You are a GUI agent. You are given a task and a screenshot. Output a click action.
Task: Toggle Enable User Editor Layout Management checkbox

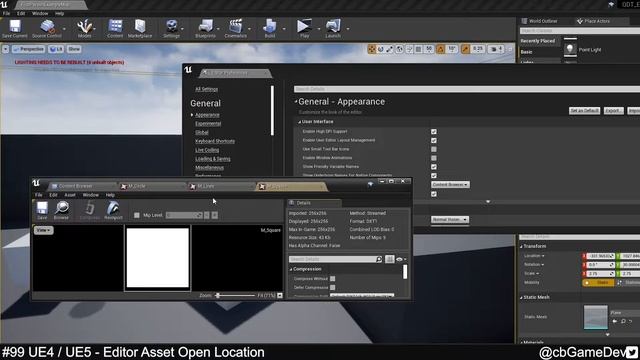point(434,140)
